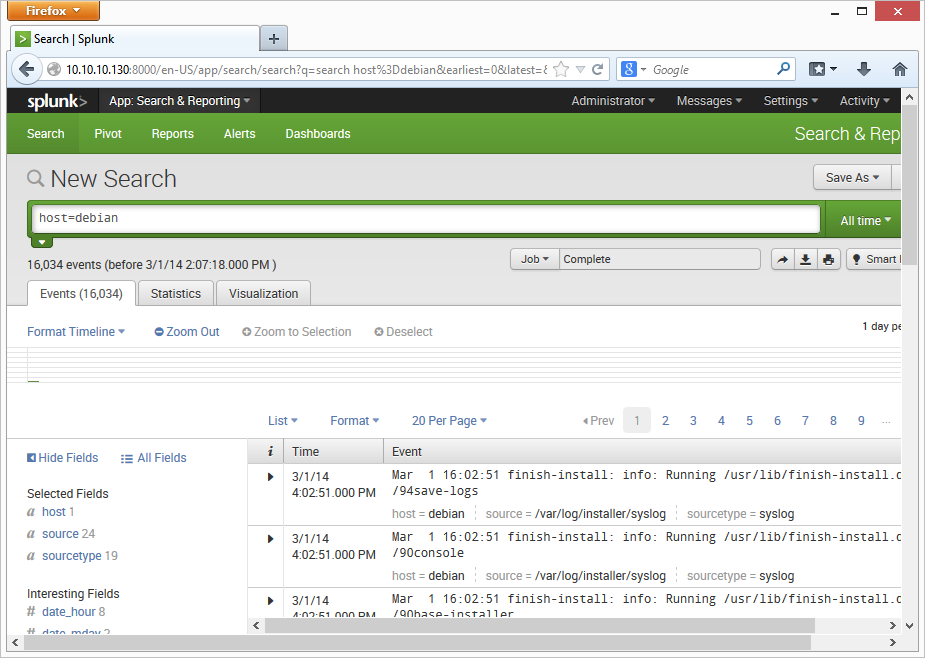Open the Settings menu

790,101
